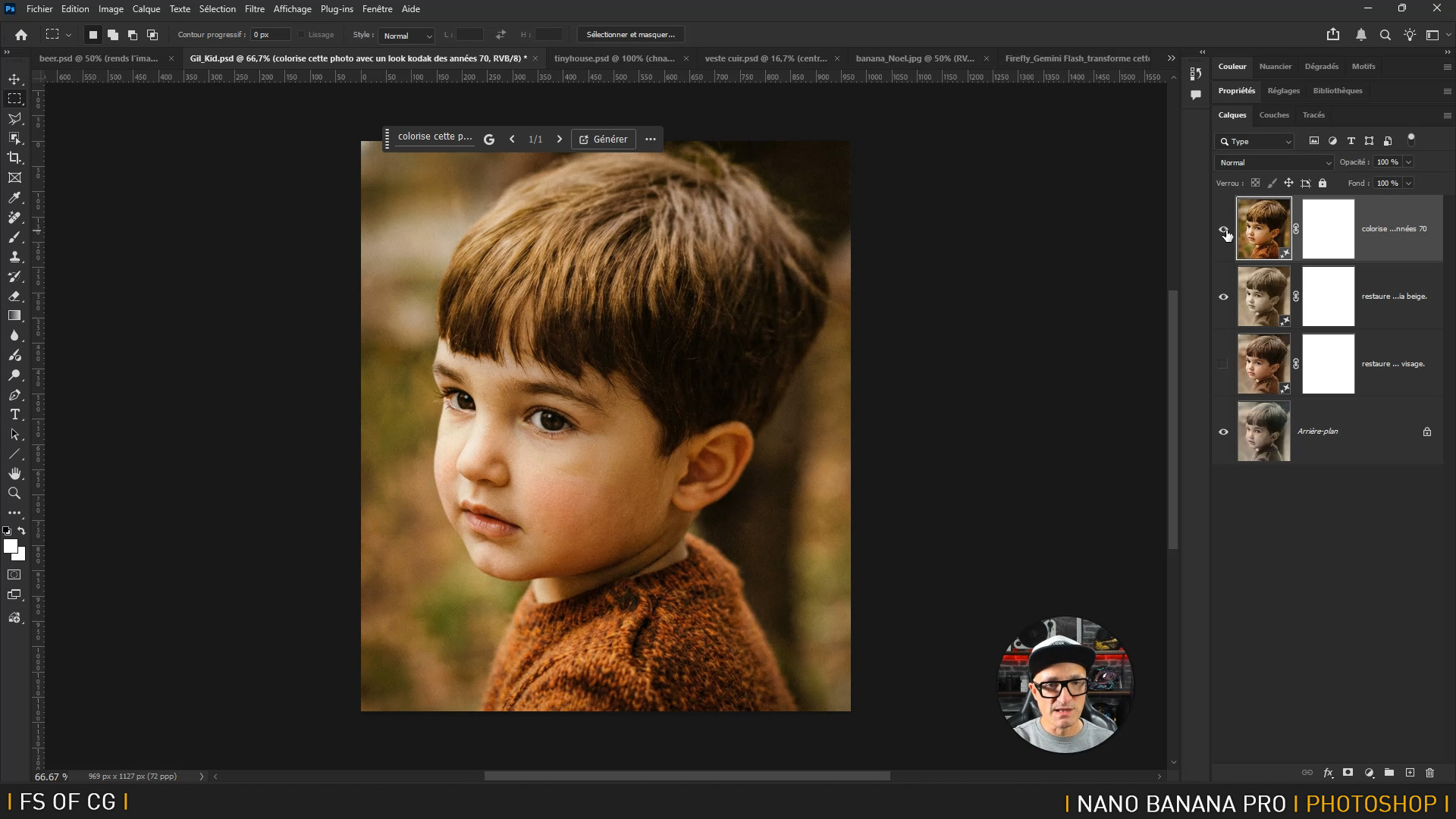1456x819 pixels.
Task: Select the Zoom tool in toolbar
Action: coord(14,493)
